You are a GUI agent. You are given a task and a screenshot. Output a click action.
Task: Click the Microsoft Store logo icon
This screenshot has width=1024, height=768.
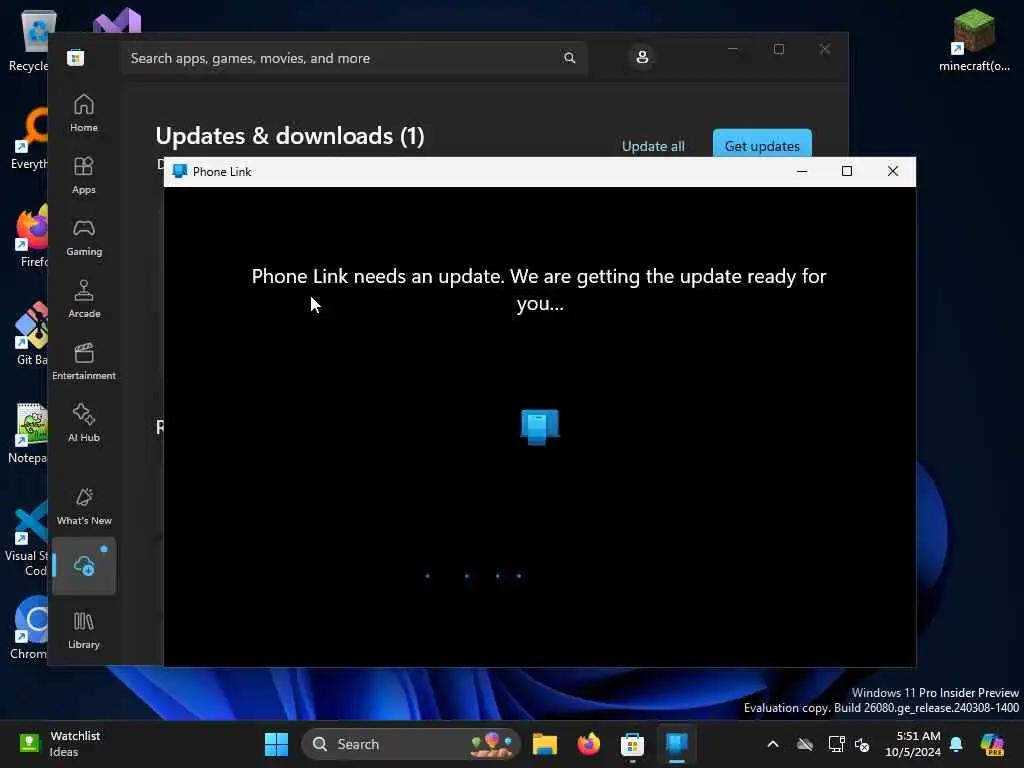coord(76,58)
